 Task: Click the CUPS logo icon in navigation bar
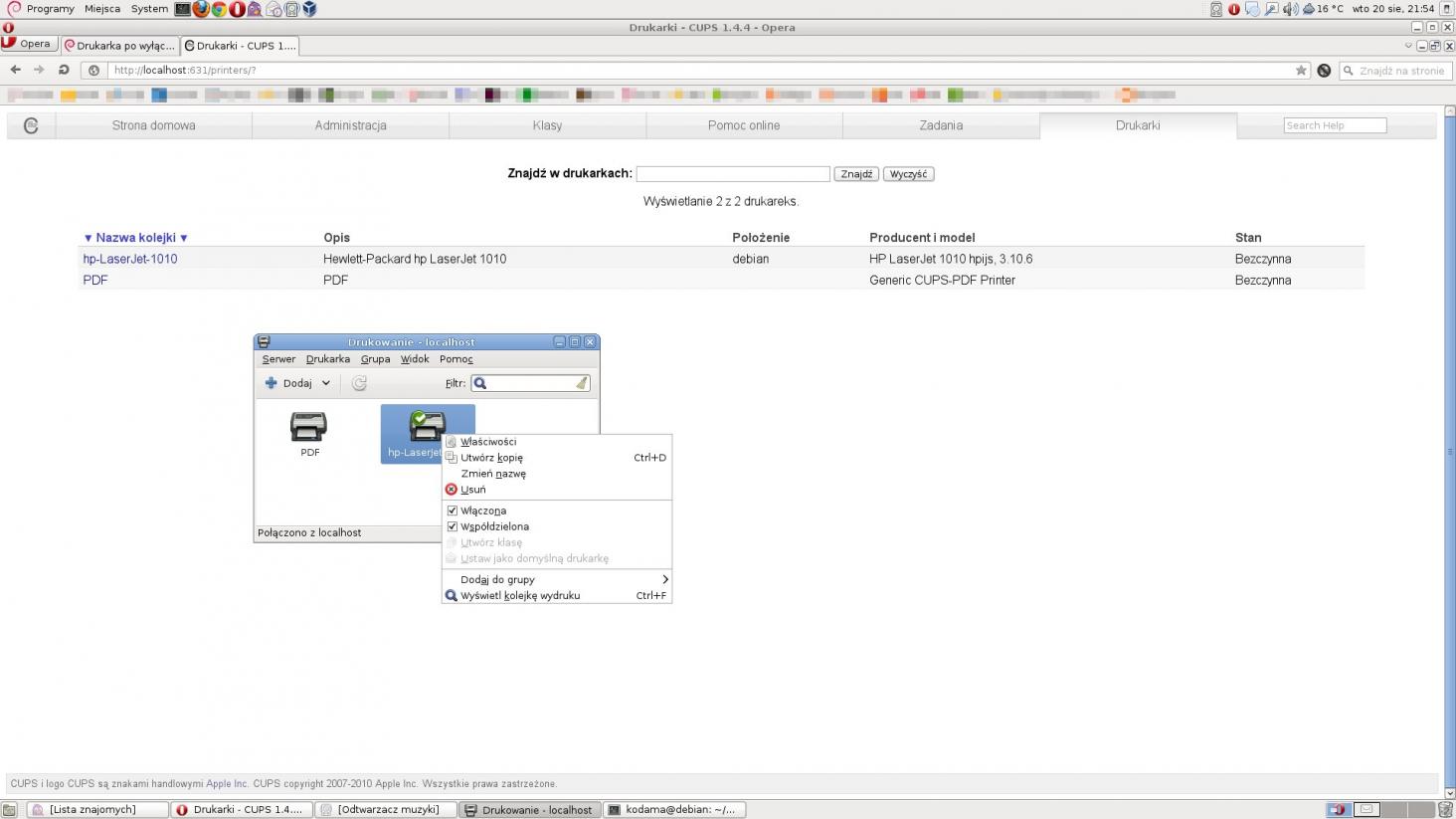pos(31,125)
